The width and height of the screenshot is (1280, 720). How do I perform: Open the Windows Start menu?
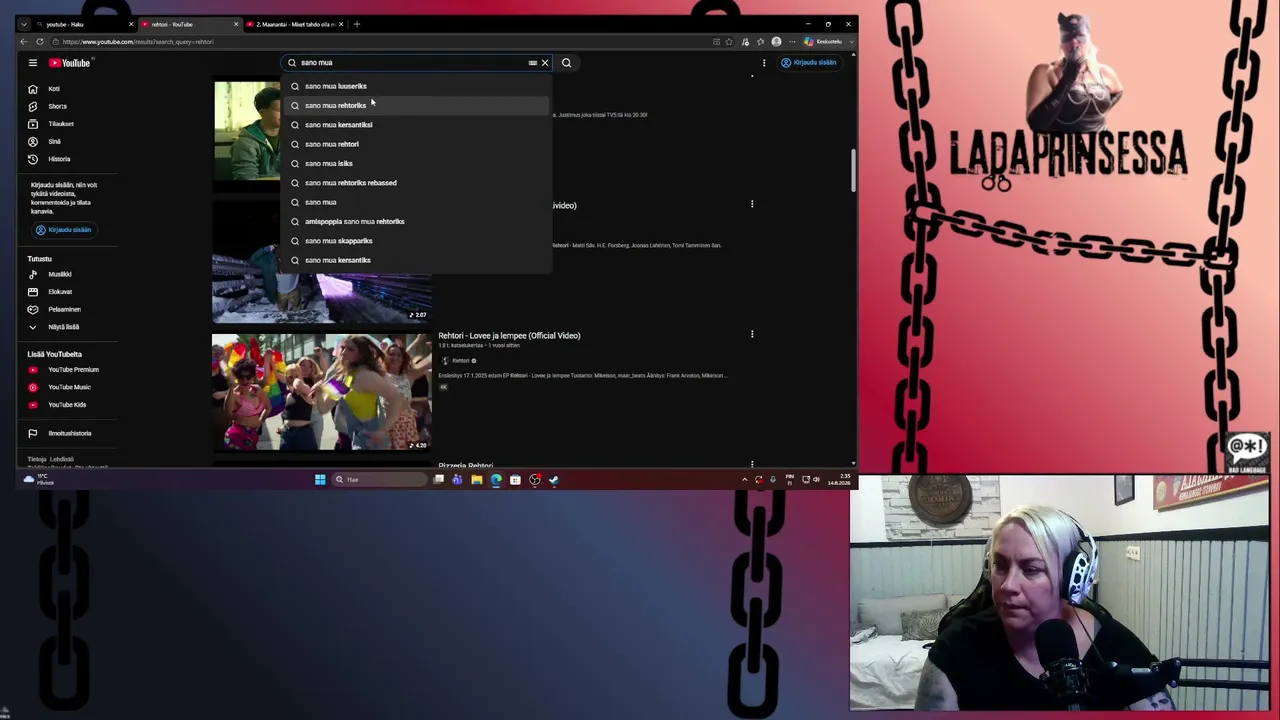pos(320,480)
